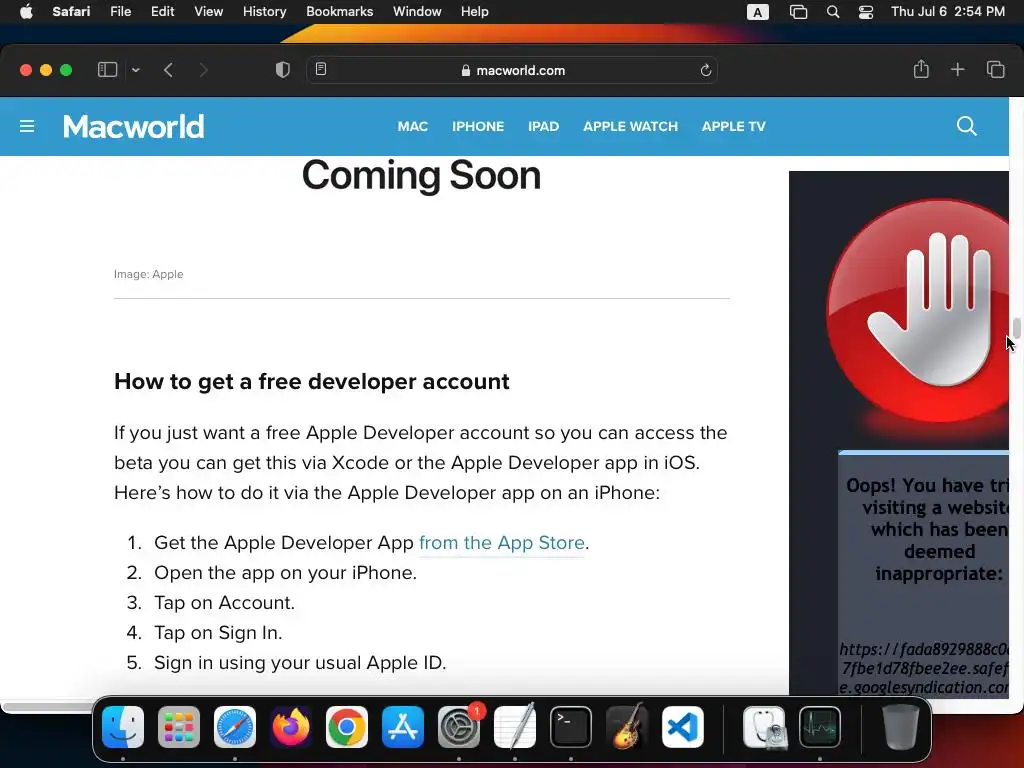
Task: Click the 'Tap on Sign In.' list step
Action: point(218,633)
